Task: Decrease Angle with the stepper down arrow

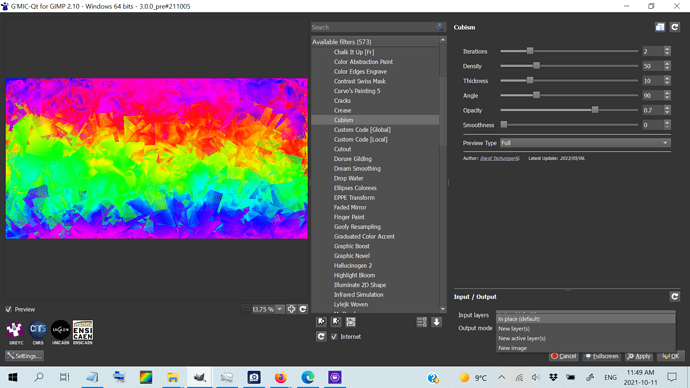Action: [x=667, y=98]
